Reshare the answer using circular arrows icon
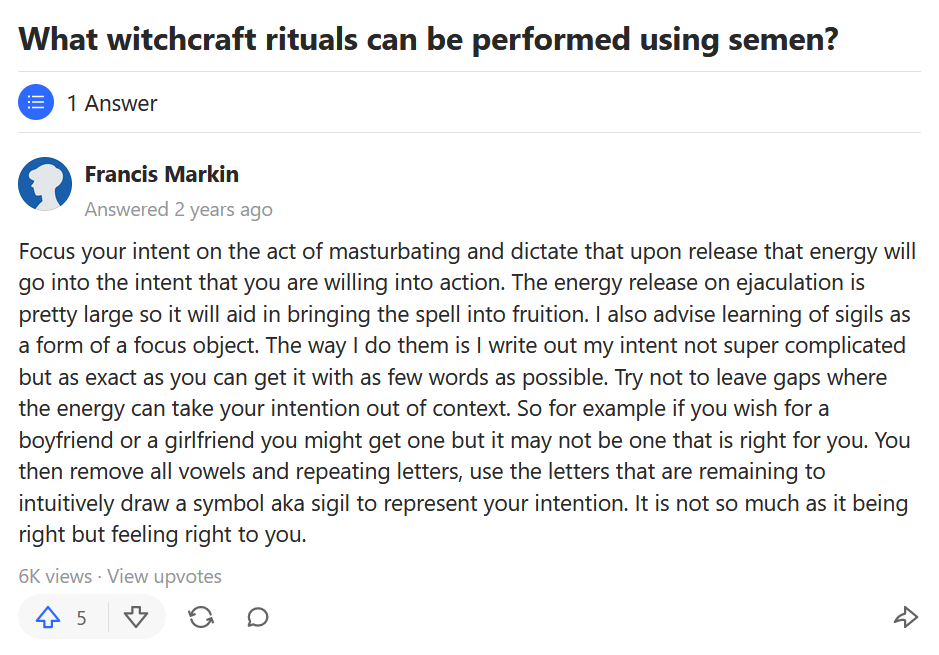 (x=201, y=617)
